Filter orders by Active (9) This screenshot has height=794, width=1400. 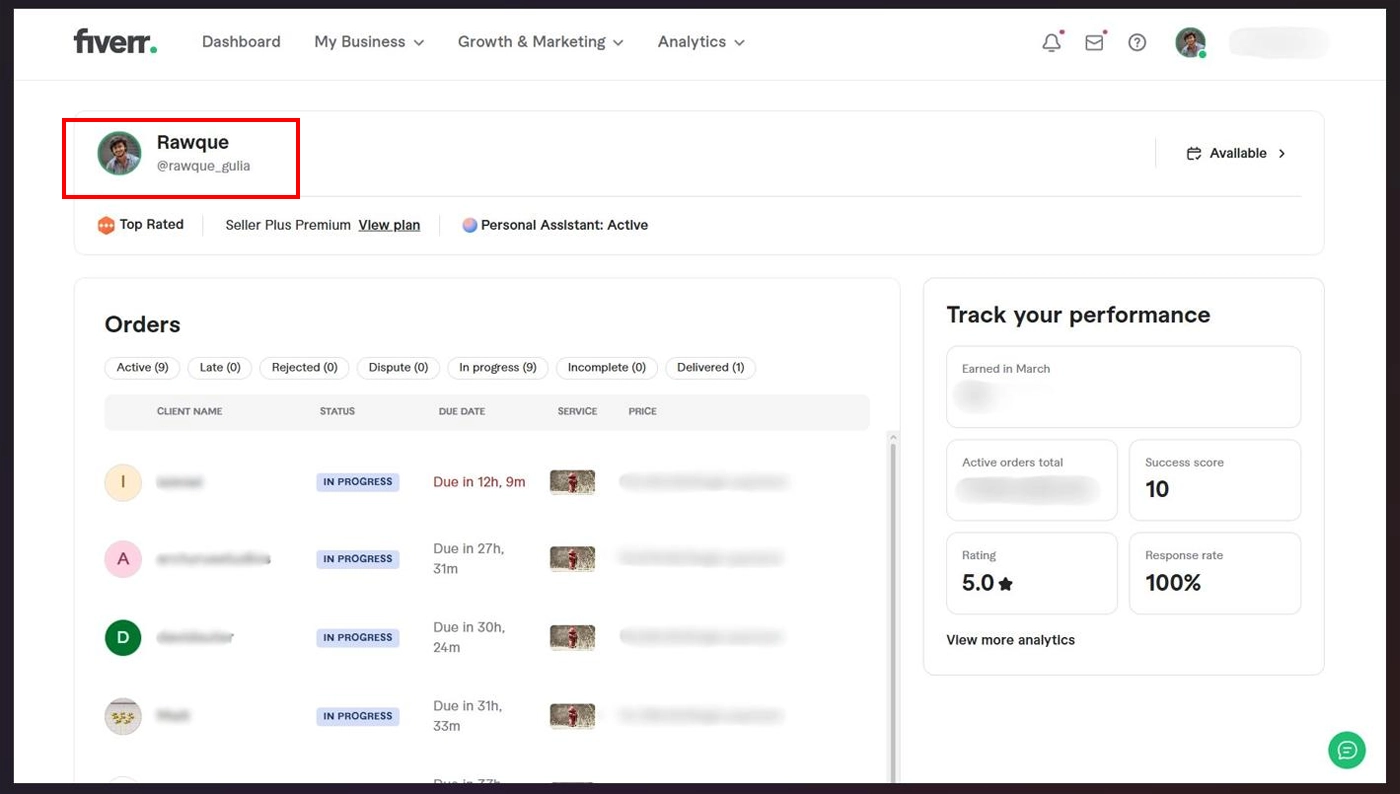pyautogui.click(x=142, y=368)
